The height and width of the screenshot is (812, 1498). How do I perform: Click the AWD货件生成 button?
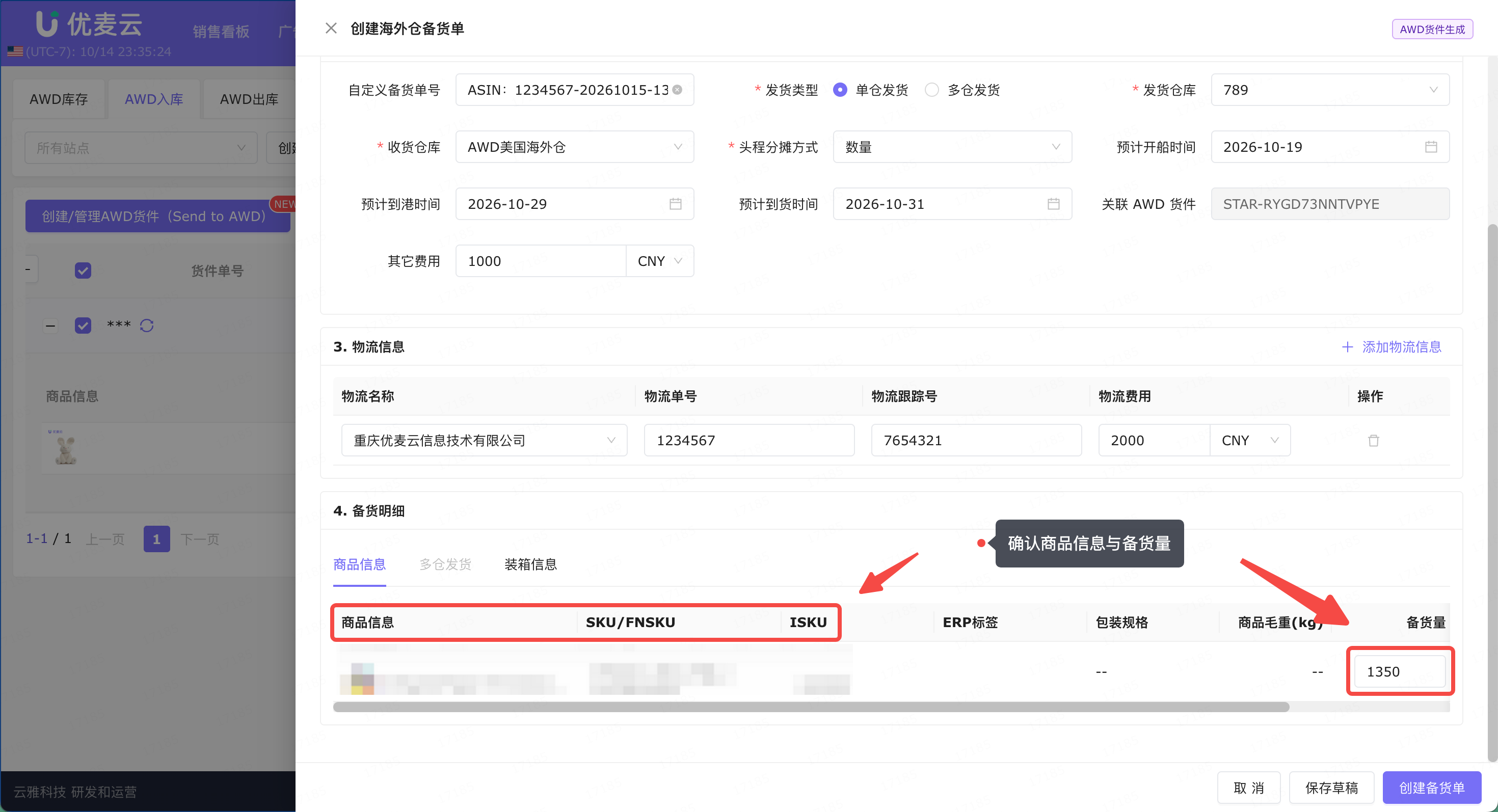tap(1432, 29)
